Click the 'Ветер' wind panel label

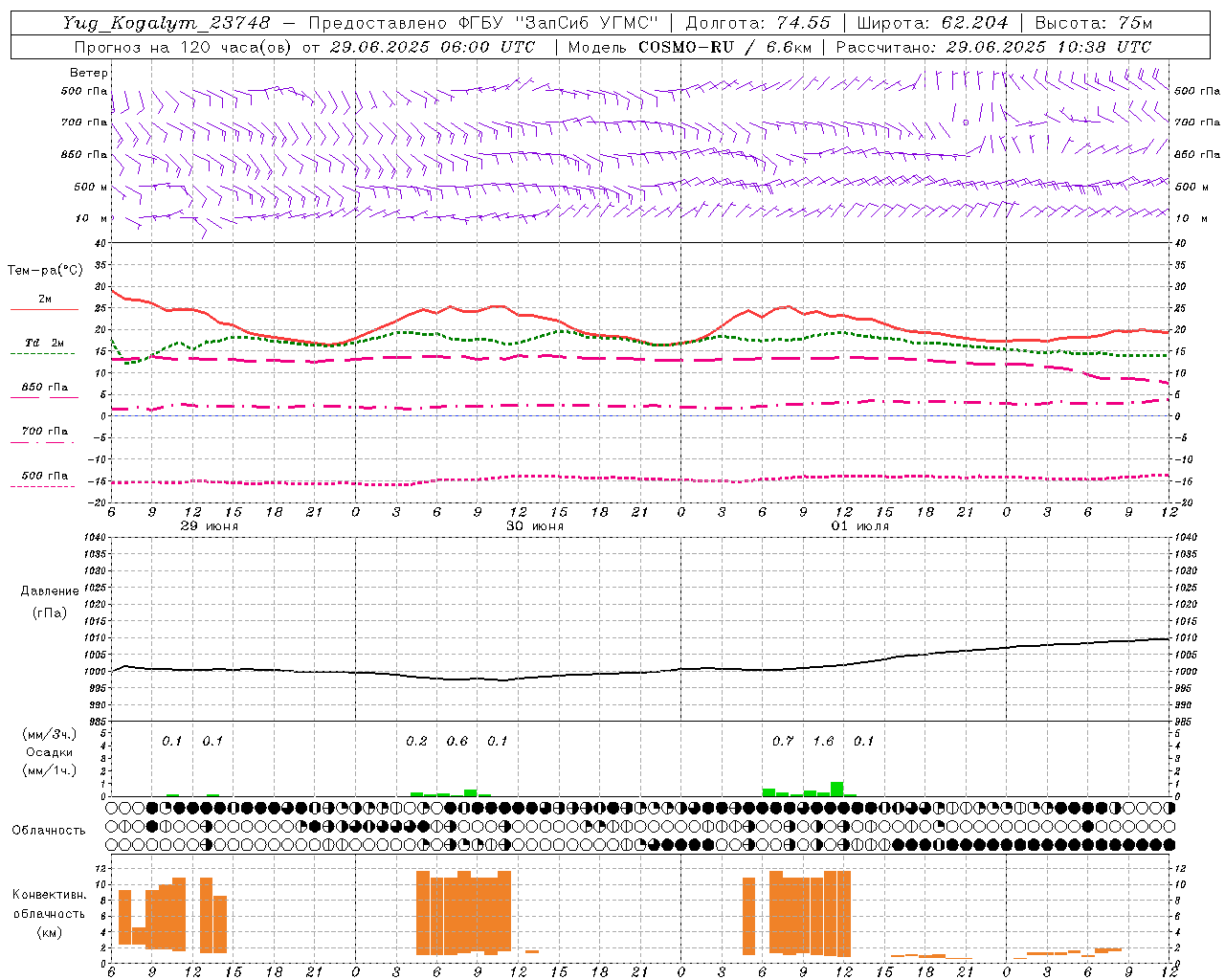(x=89, y=73)
